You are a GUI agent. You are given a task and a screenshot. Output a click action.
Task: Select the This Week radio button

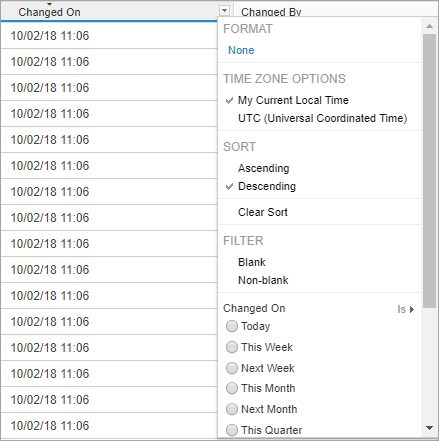232,347
